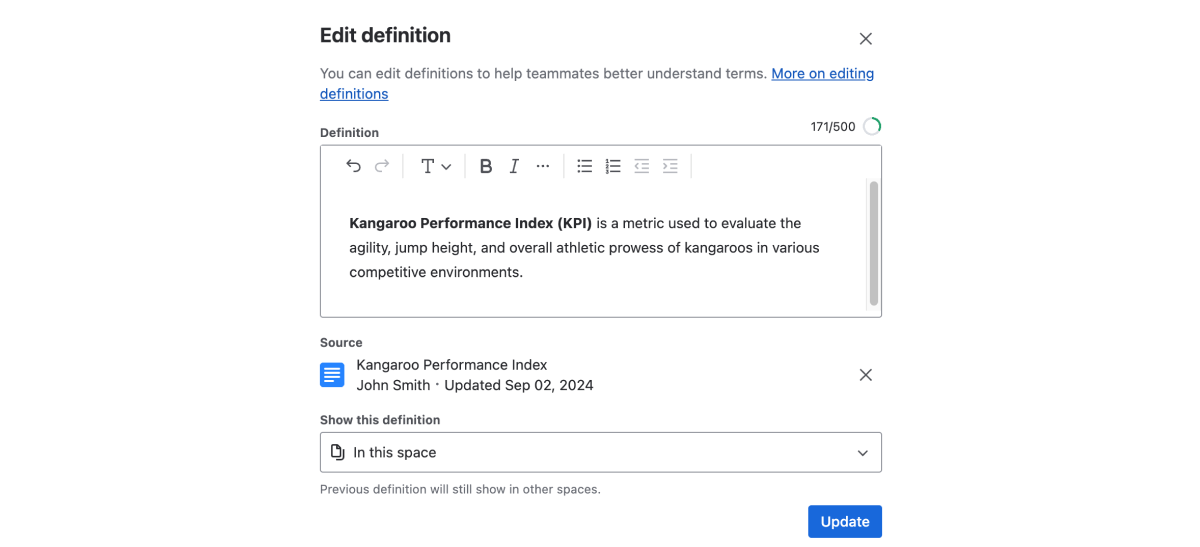The image size is (1200, 547).
Task: Click the Update button
Action: click(845, 521)
